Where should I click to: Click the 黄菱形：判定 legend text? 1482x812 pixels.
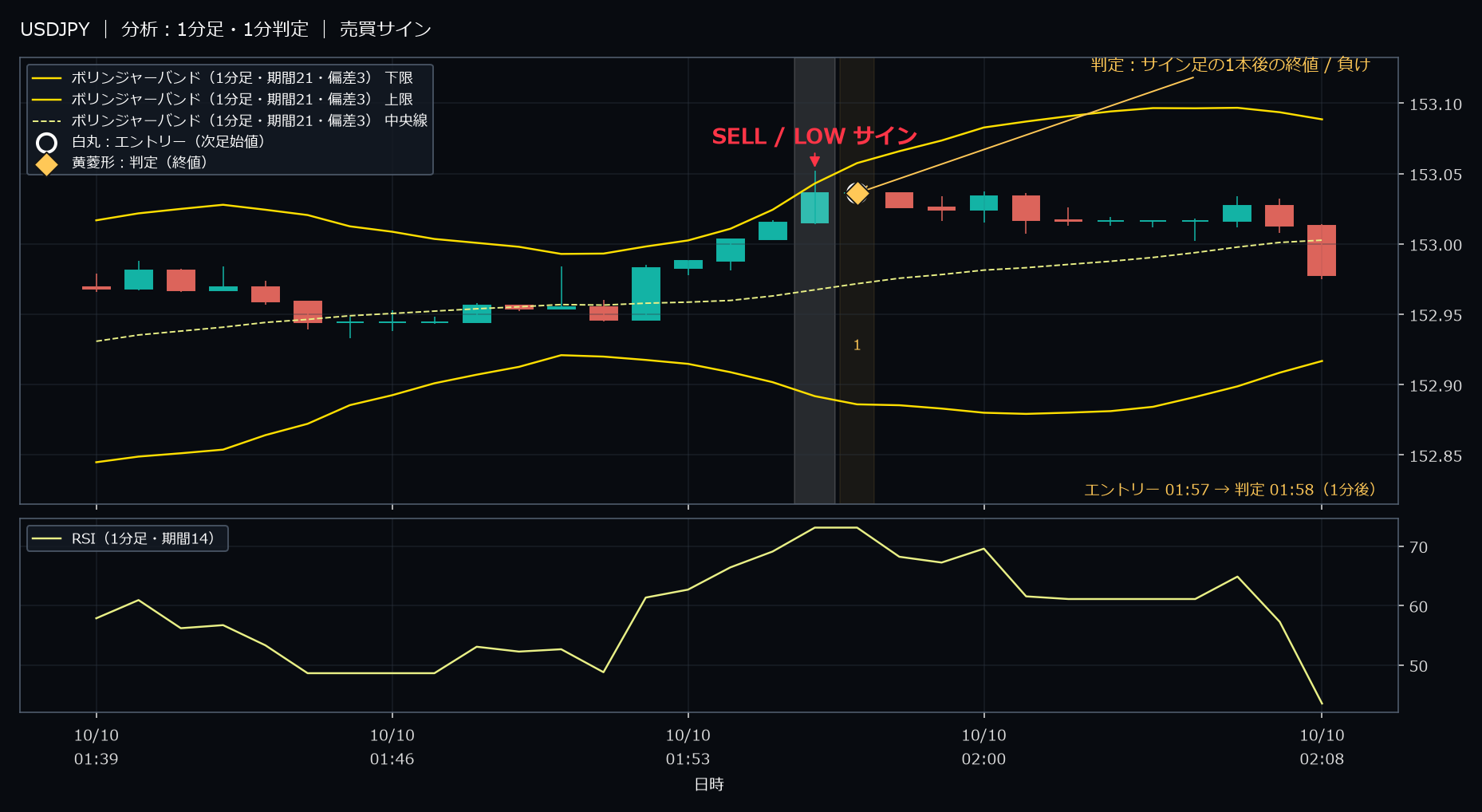coord(140,163)
